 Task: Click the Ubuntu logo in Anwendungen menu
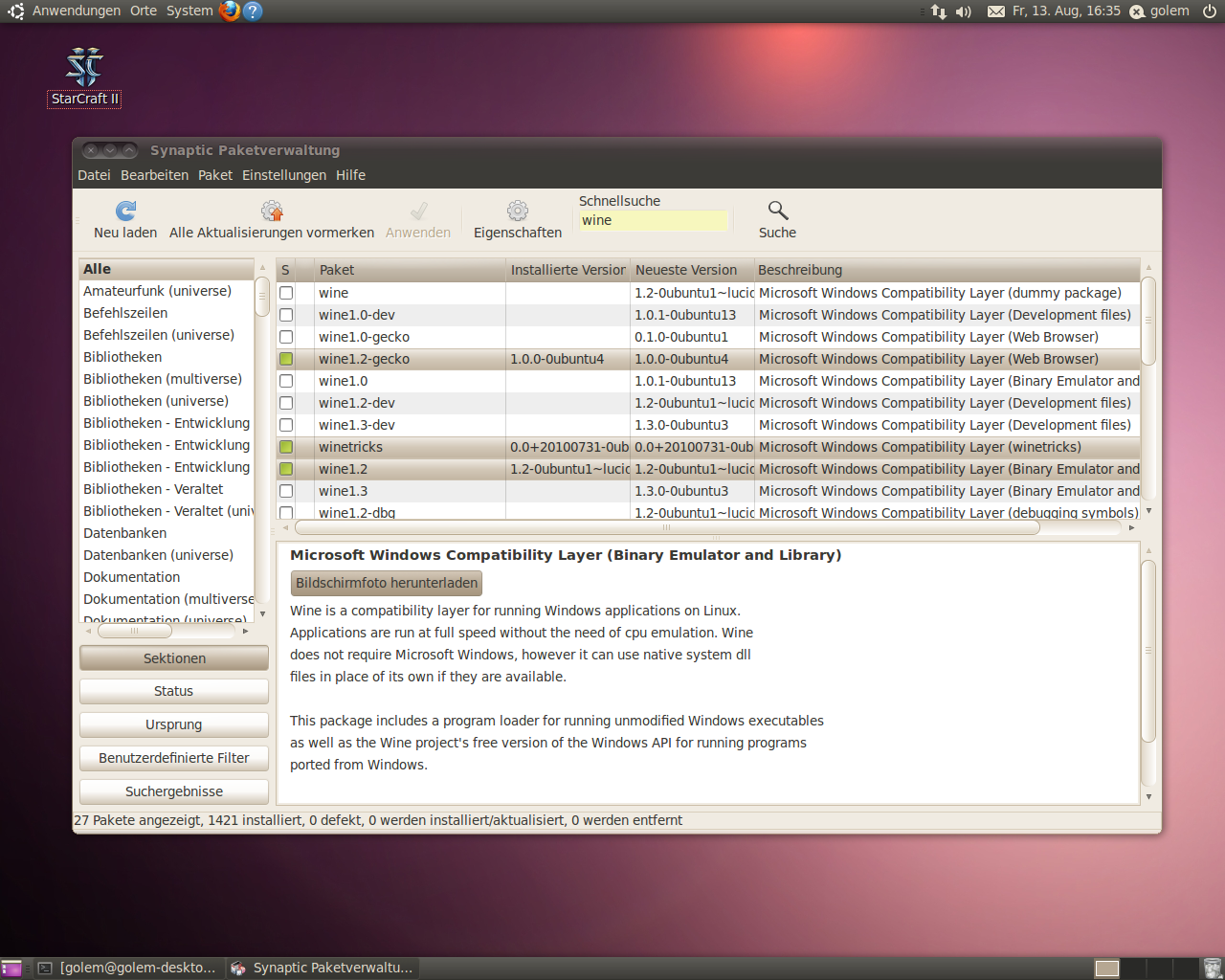(x=16, y=11)
